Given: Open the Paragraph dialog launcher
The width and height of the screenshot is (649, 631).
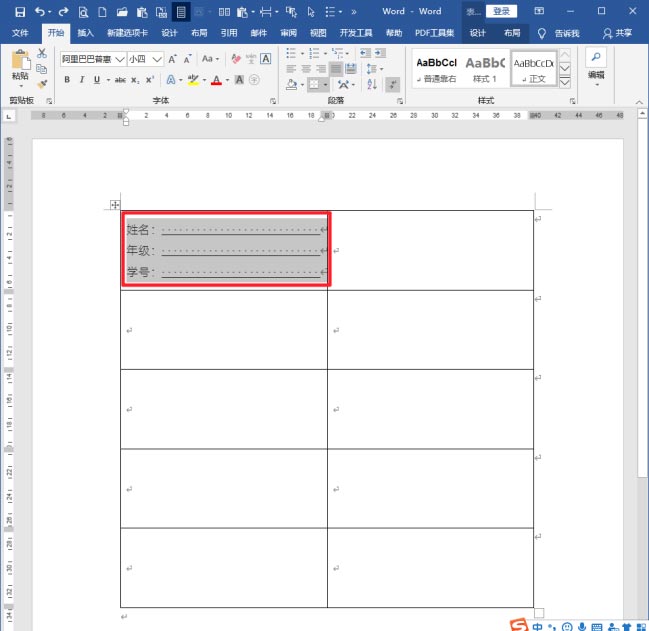Looking at the screenshot, I should point(400,101).
